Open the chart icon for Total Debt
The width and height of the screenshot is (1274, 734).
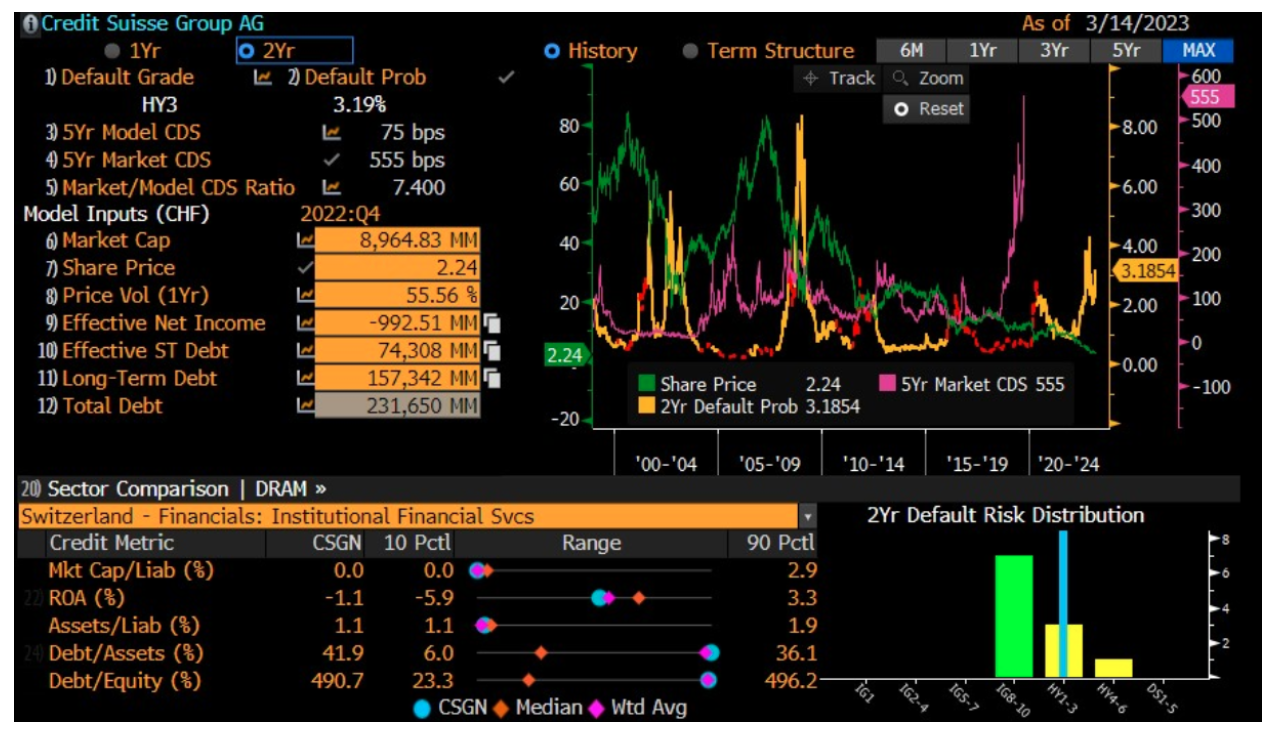[304, 406]
